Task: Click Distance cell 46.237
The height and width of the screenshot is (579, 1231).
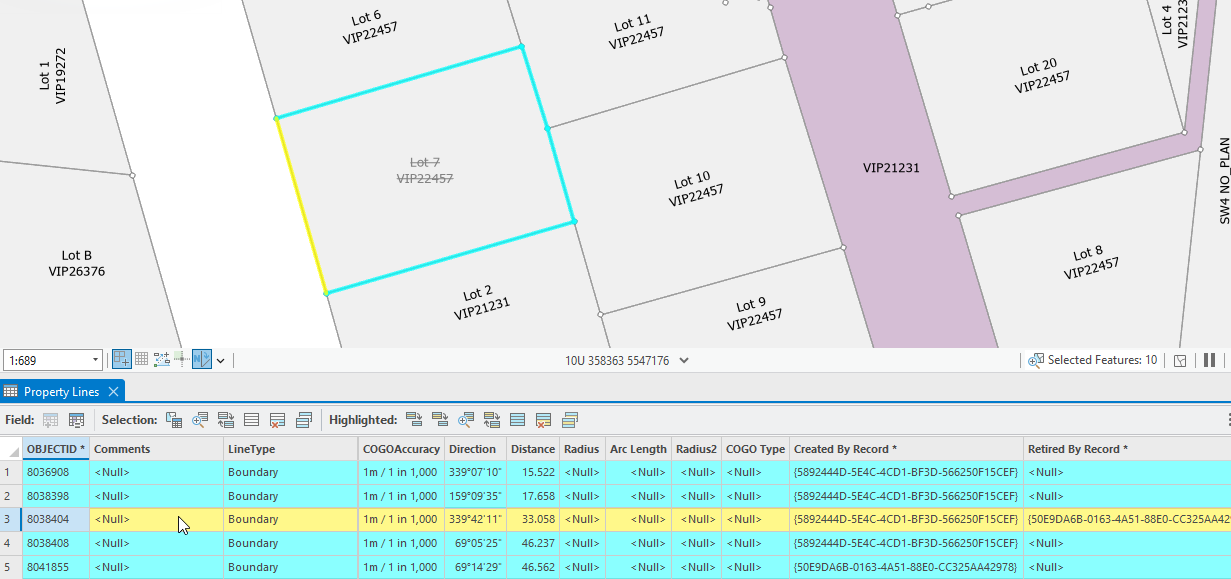Action: 532,543
